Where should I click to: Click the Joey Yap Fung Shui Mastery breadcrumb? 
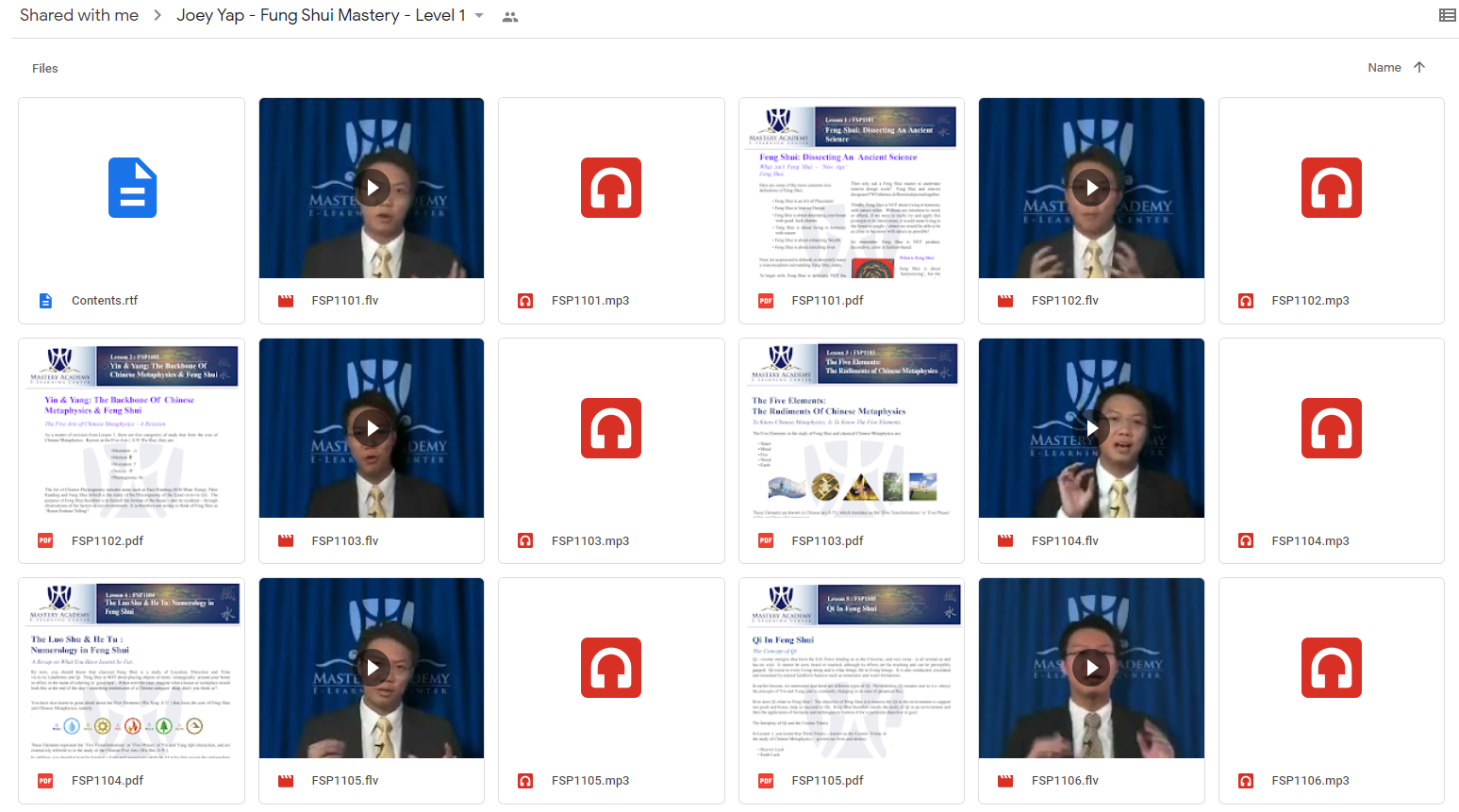[x=321, y=15]
